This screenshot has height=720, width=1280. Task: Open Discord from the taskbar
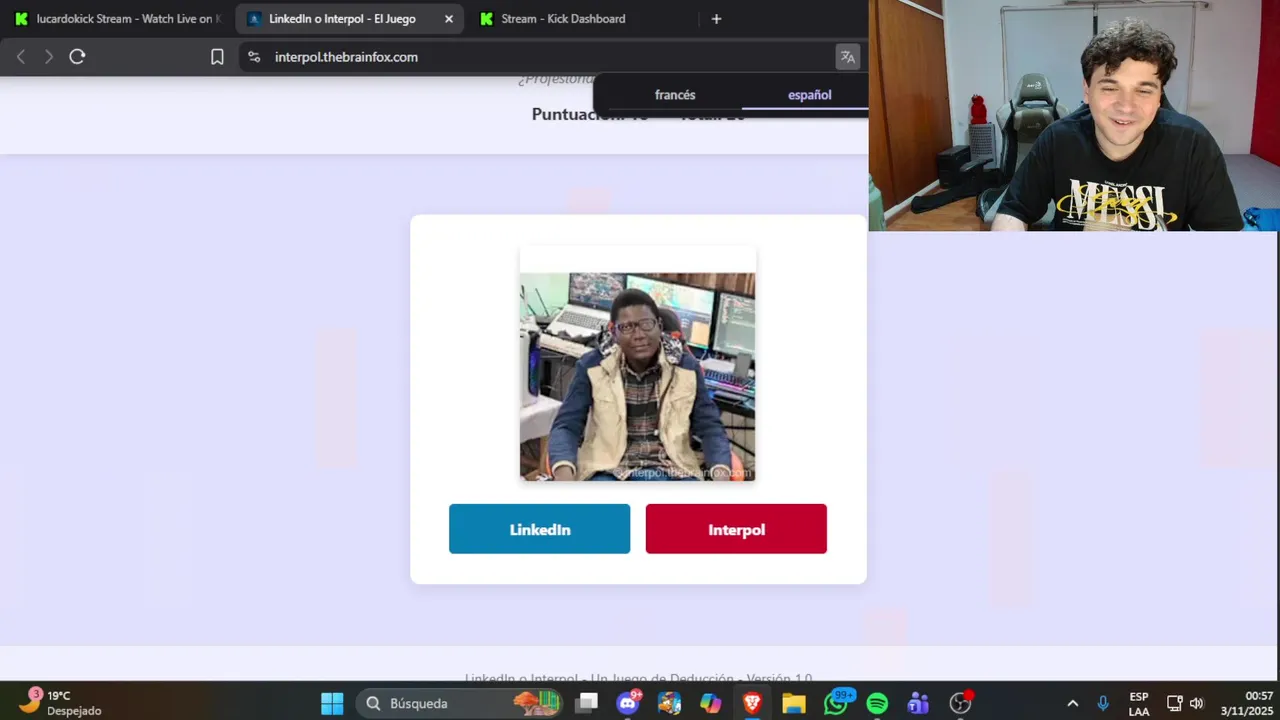(x=628, y=703)
